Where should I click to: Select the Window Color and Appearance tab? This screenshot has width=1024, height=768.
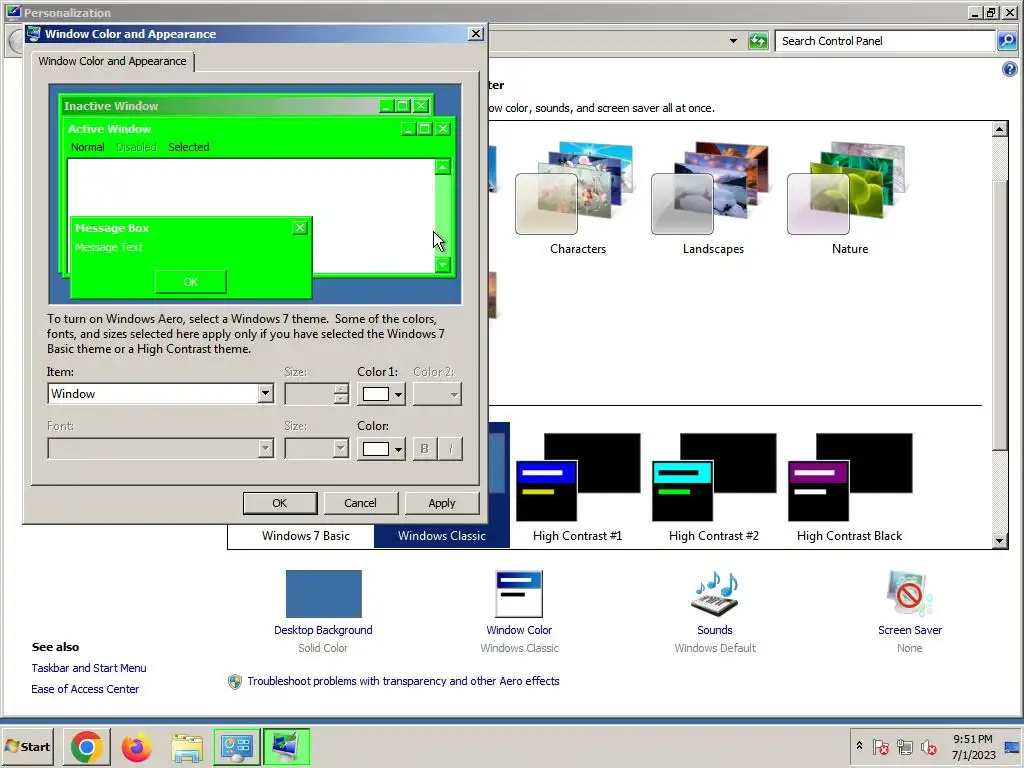(112, 61)
